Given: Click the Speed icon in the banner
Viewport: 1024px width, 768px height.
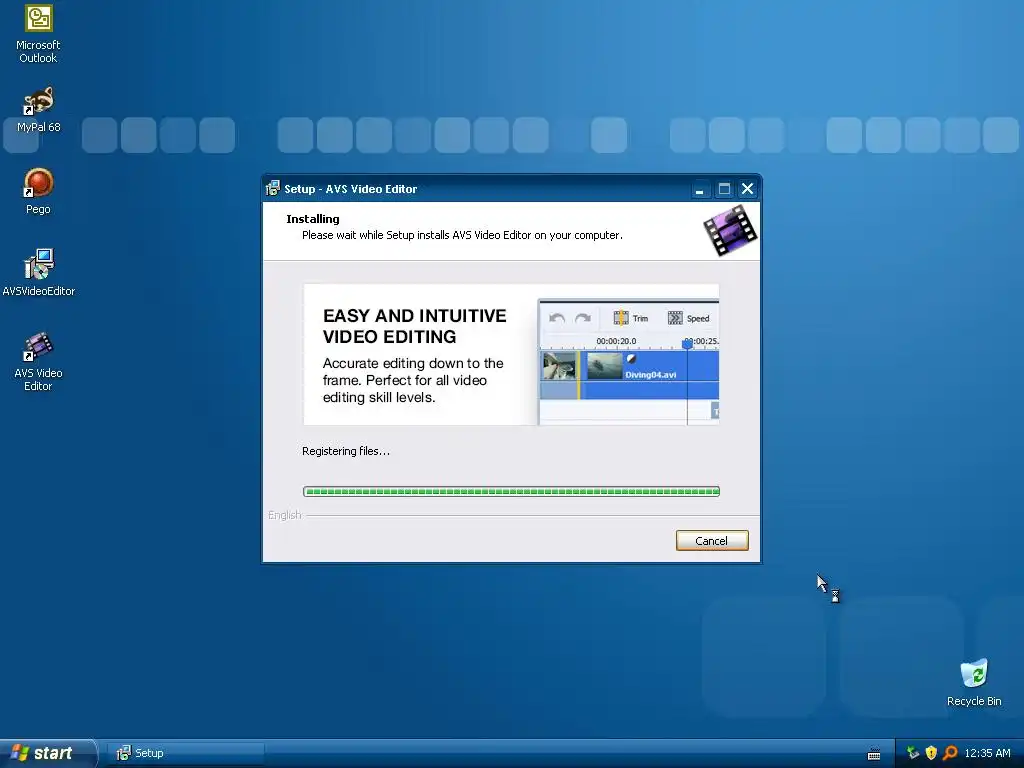Looking at the screenshot, I should 675,318.
